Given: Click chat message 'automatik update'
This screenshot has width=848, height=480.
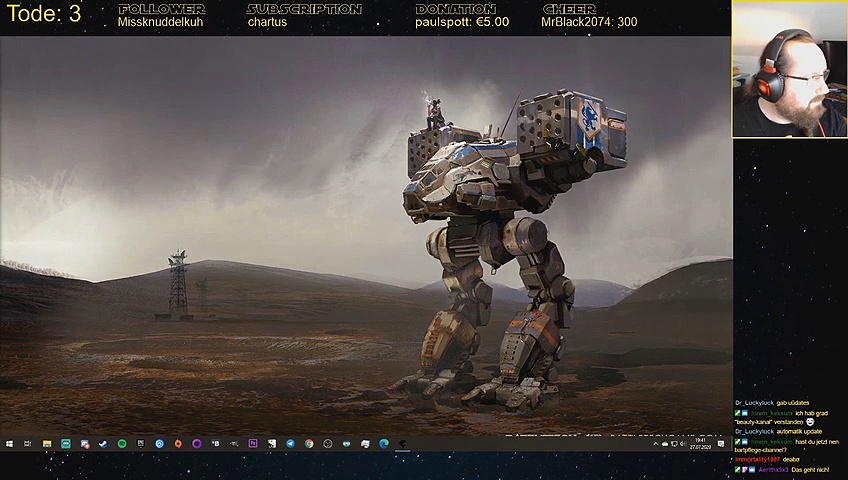Looking at the screenshot, I should (x=799, y=431).
